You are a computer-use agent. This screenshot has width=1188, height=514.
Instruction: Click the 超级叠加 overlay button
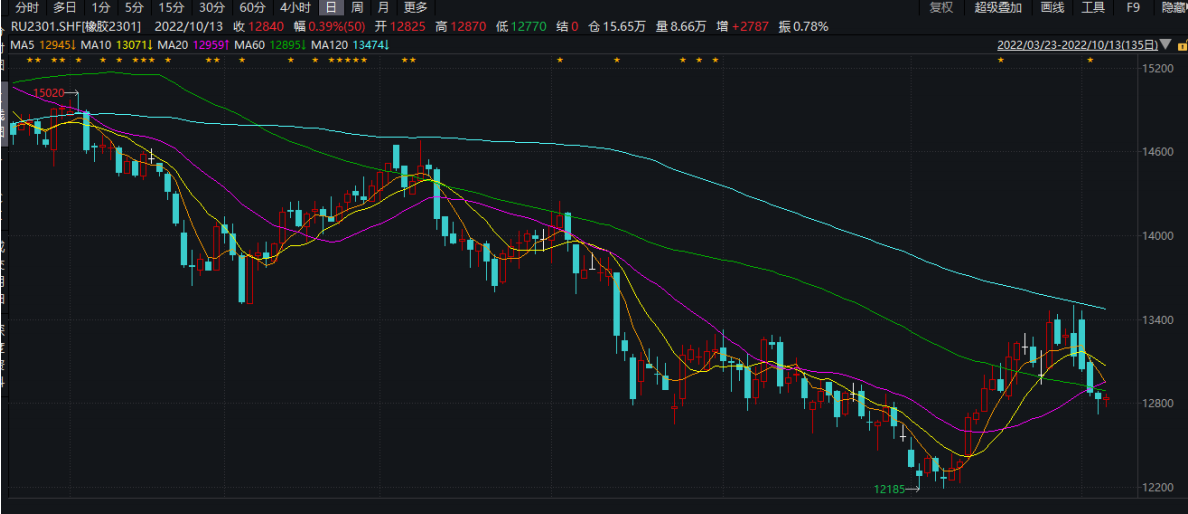(x=997, y=8)
